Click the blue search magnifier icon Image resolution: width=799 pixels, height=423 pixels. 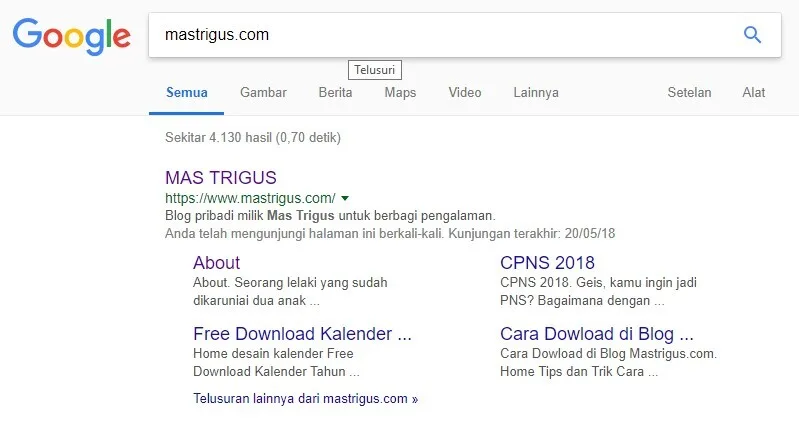pyautogui.click(x=752, y=35)
